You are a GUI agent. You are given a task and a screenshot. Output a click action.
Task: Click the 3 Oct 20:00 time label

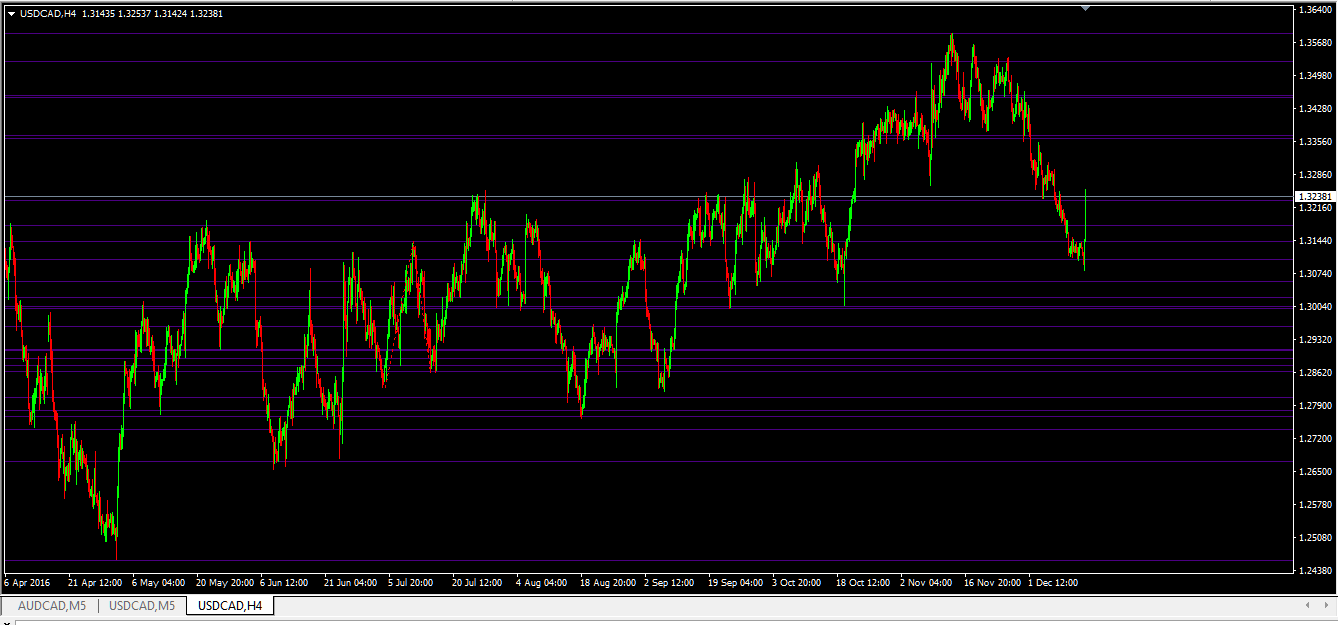pos(799,582)
